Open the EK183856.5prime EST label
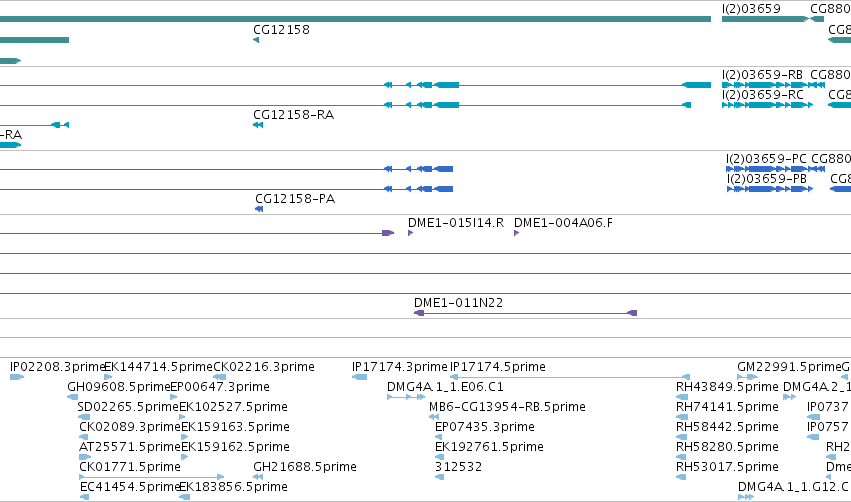The height and width of the screenshot is (502, 851). click(x=233, y=487)
